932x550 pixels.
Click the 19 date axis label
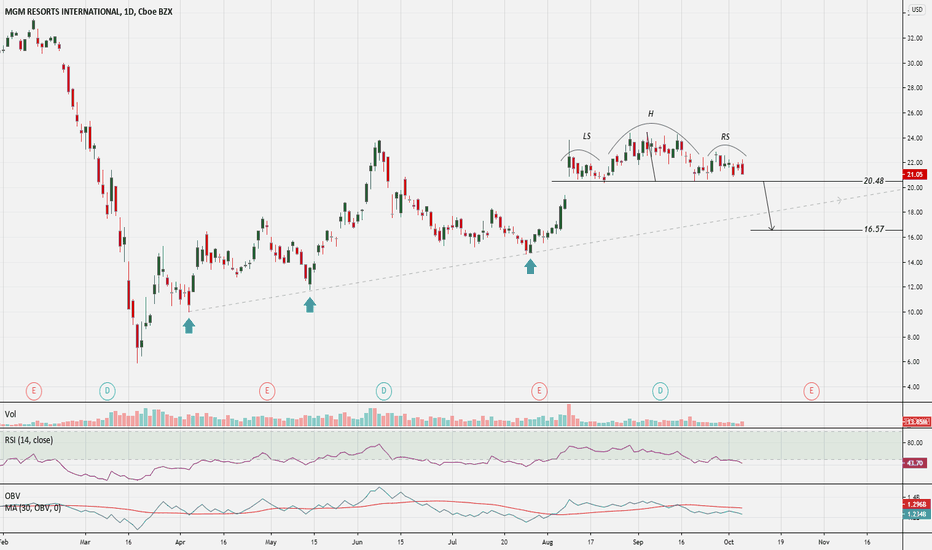point(780,542)
